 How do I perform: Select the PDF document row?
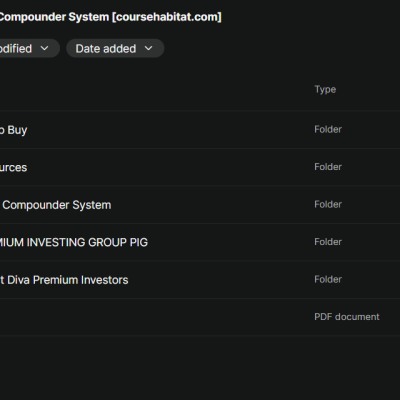click(200, 317)
